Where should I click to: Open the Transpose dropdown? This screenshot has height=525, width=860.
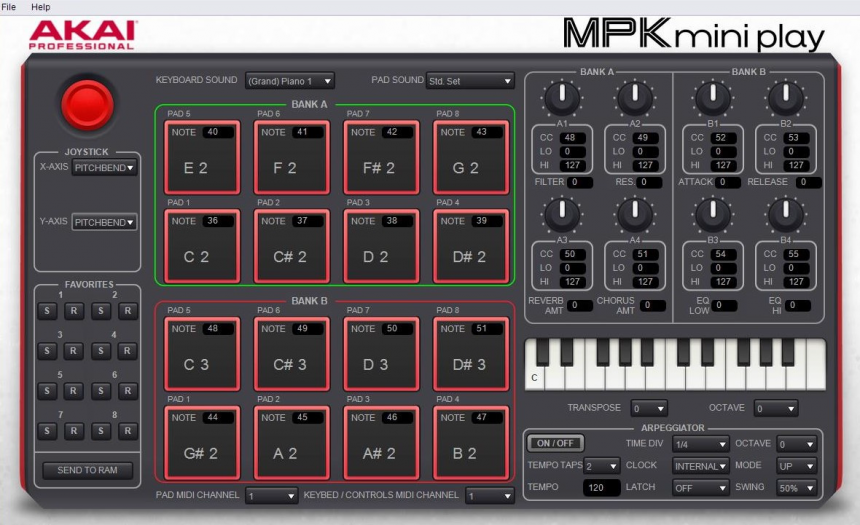coord(649,408)
